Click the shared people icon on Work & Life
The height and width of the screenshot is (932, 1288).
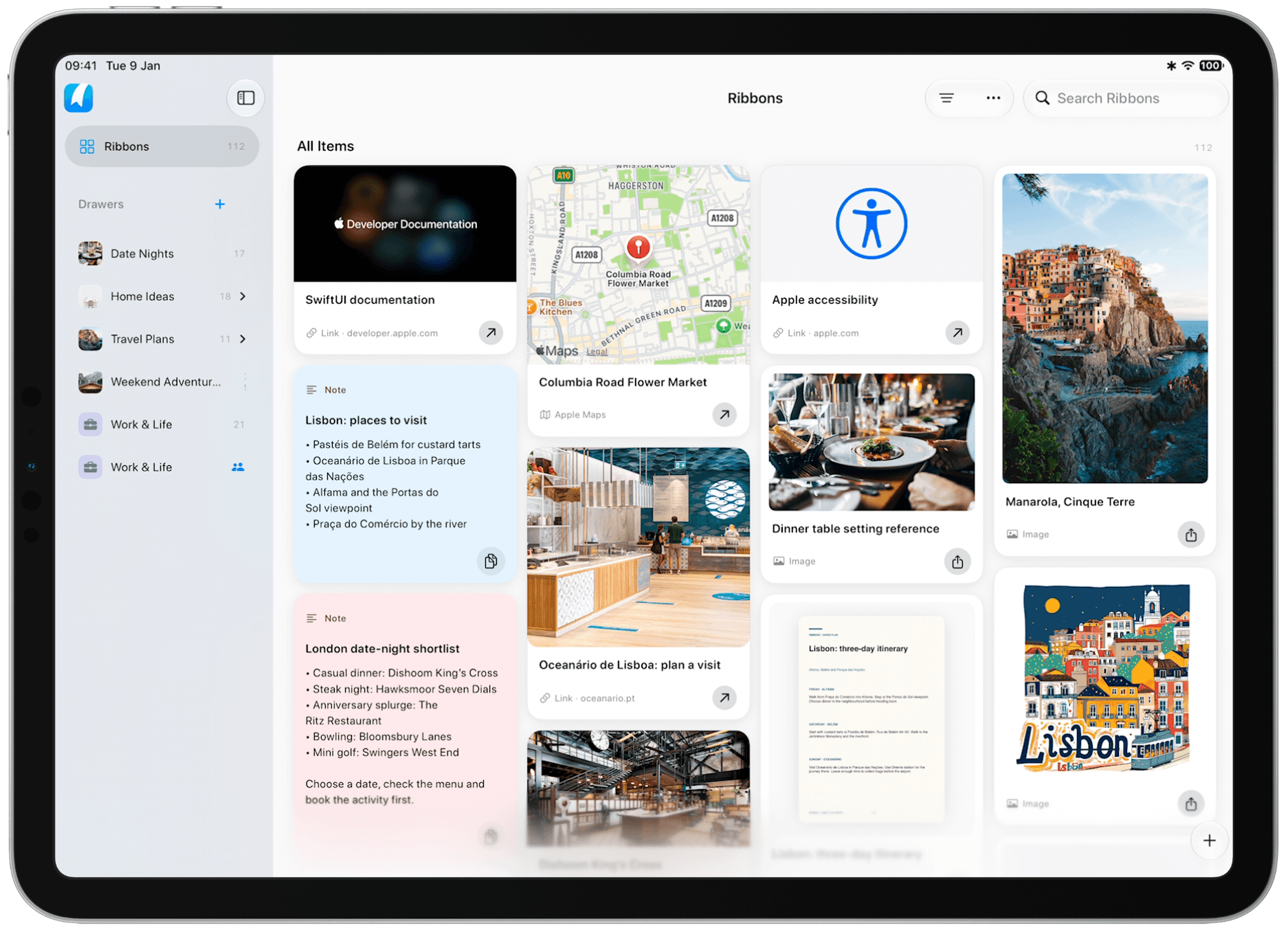coord(238,467)
